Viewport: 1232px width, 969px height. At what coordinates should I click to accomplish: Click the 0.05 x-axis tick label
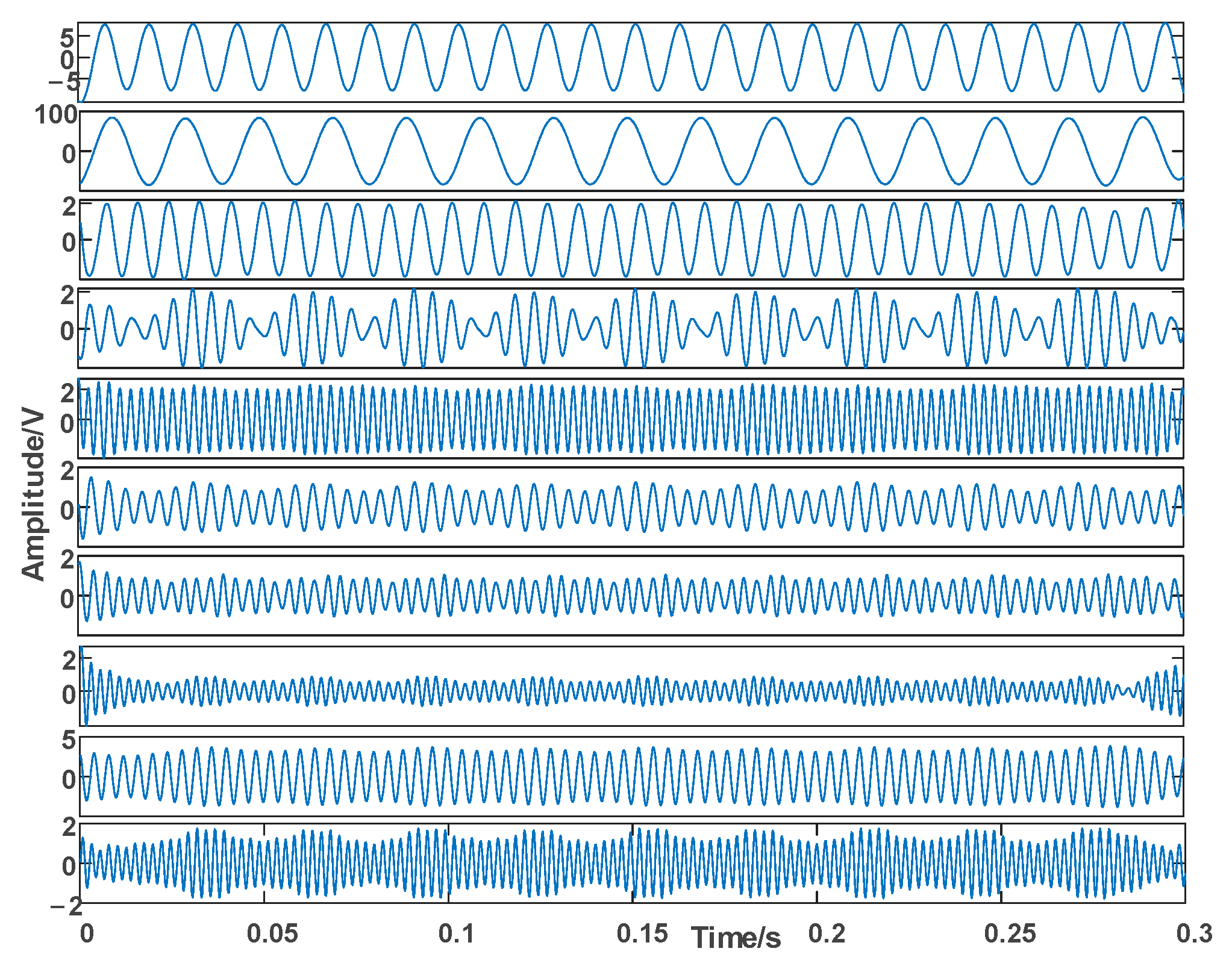click(272, 933)
